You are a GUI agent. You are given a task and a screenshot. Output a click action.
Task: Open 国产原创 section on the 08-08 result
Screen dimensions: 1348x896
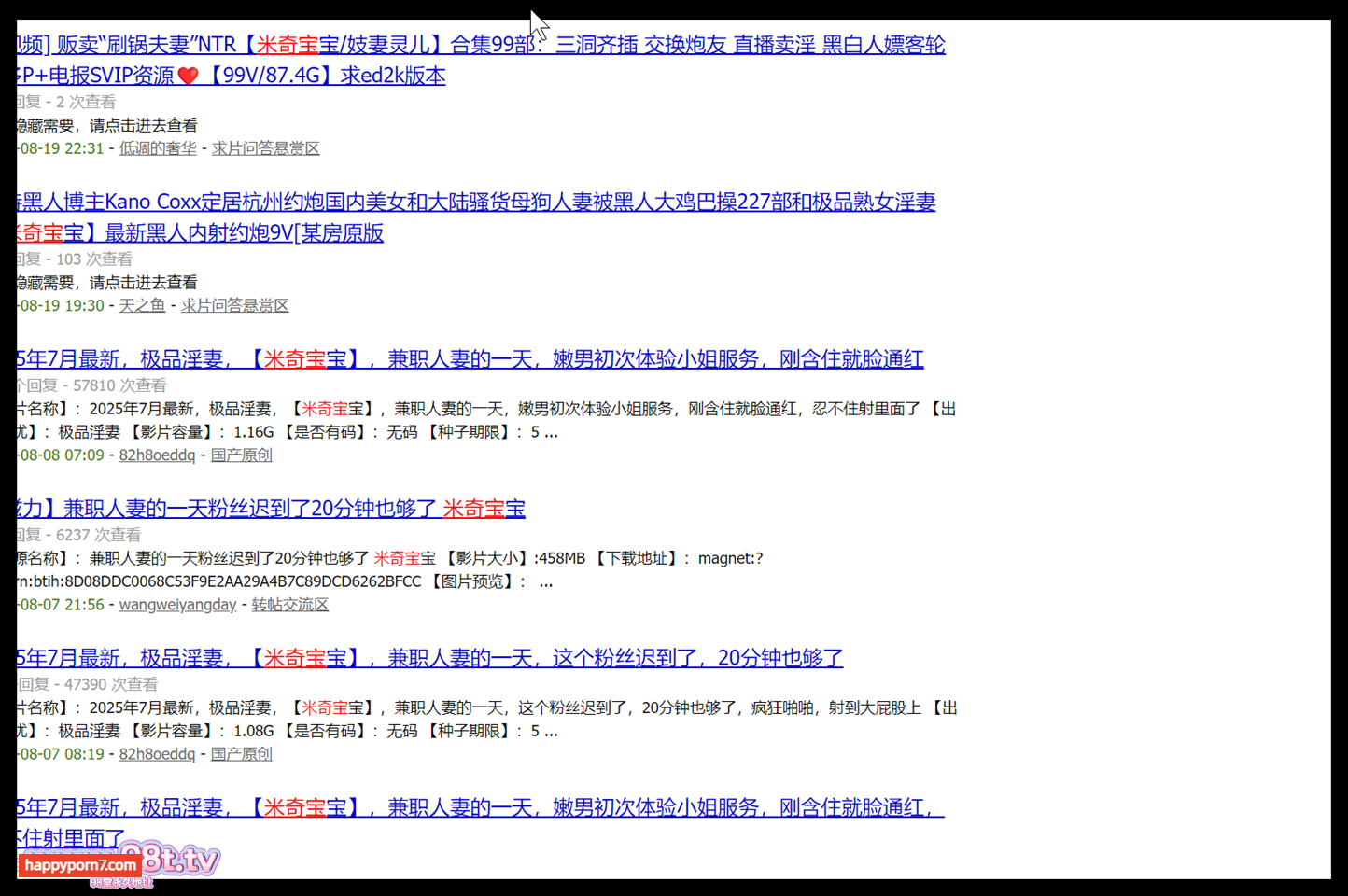(x=241, y=455)
